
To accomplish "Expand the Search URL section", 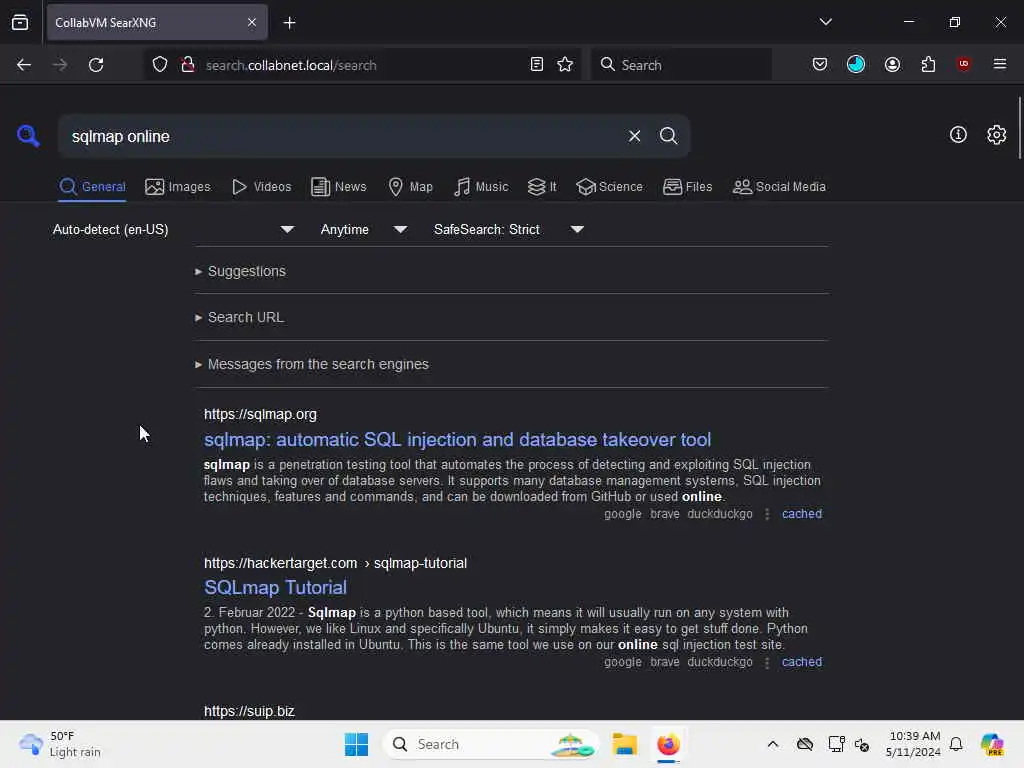I will coord(239,317).
